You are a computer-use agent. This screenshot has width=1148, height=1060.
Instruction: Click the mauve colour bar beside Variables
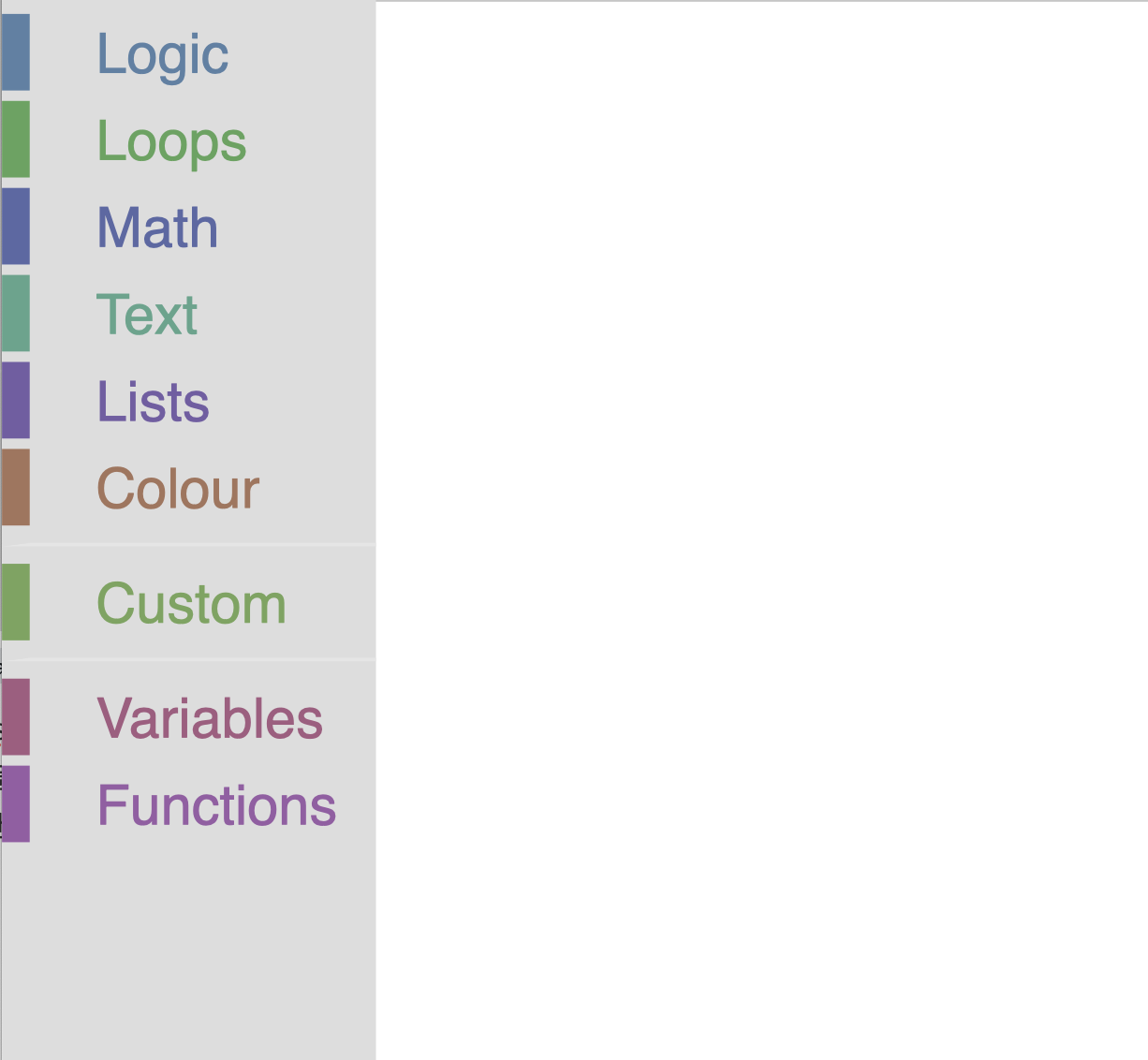point(16,717)
